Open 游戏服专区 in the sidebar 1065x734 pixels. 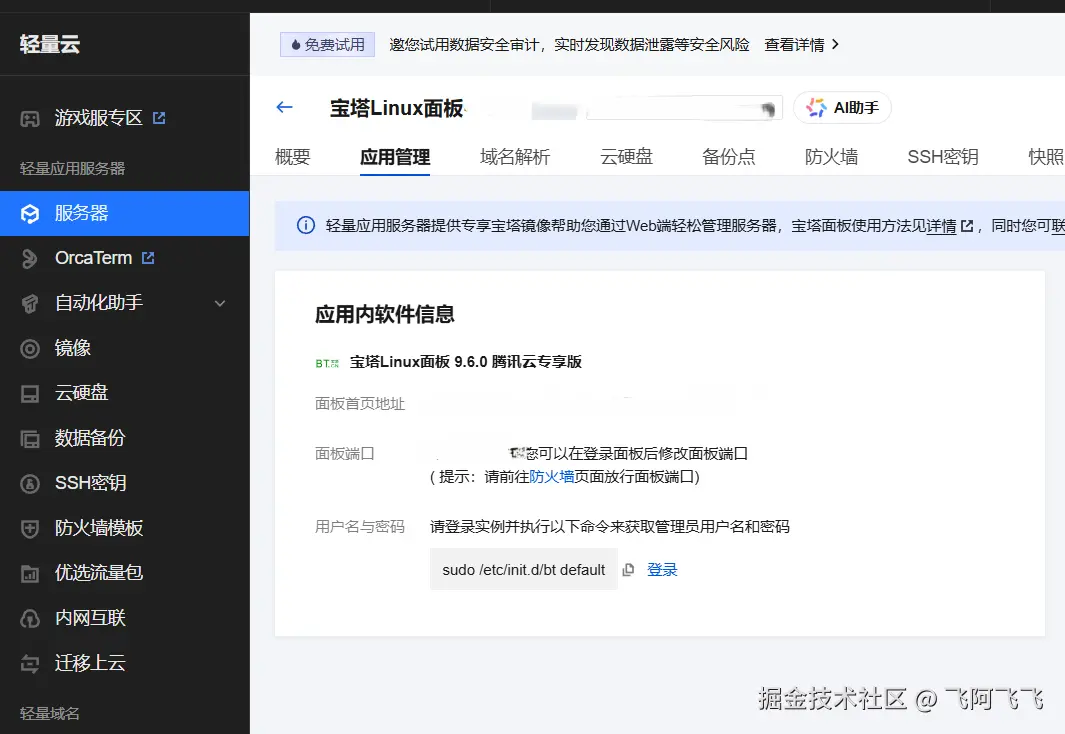tap(98, 118)
